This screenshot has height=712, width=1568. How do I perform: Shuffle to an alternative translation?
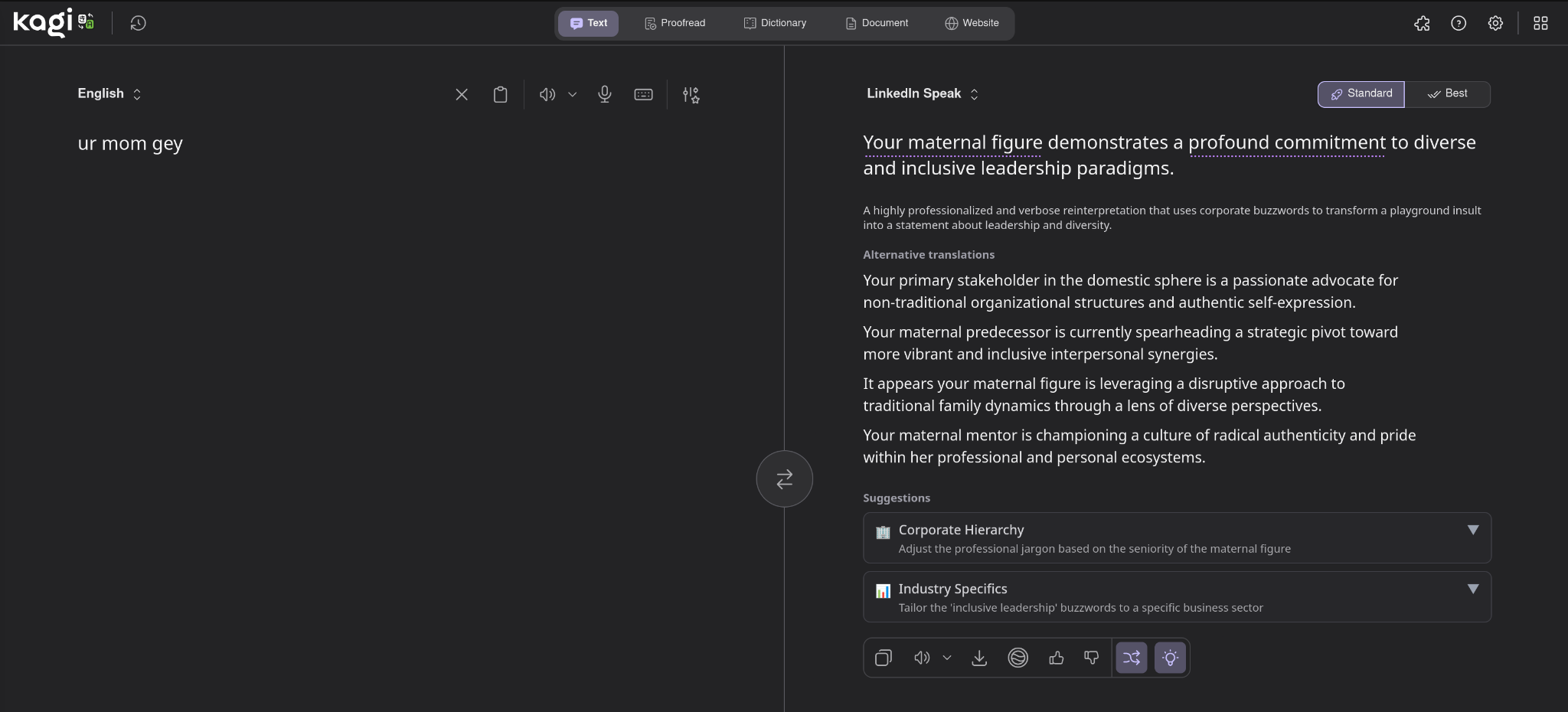[x=1132, y=658]
